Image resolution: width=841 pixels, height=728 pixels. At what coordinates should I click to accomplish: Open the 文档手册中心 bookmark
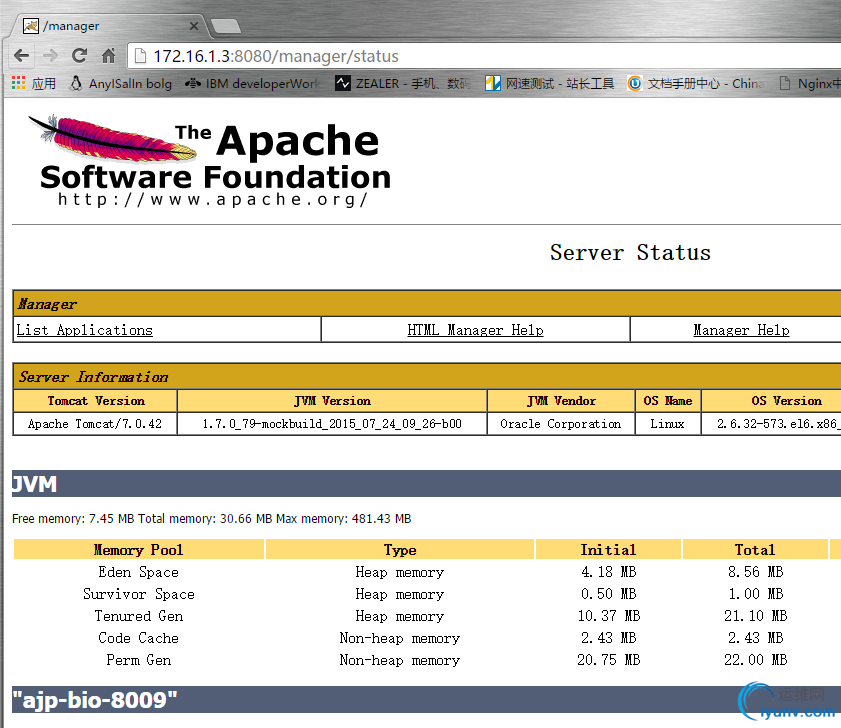coord(696,84)
